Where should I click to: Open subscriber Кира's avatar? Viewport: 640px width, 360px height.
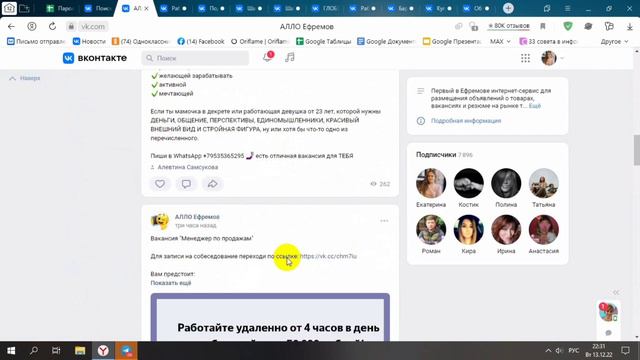click(469, 230)
